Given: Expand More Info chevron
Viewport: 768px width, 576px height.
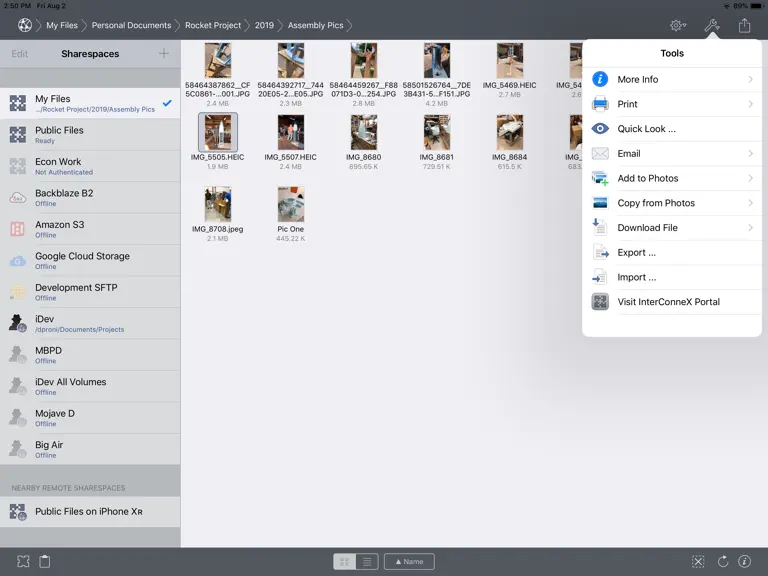Looking at the screenshot, I should tap(750, 79).
